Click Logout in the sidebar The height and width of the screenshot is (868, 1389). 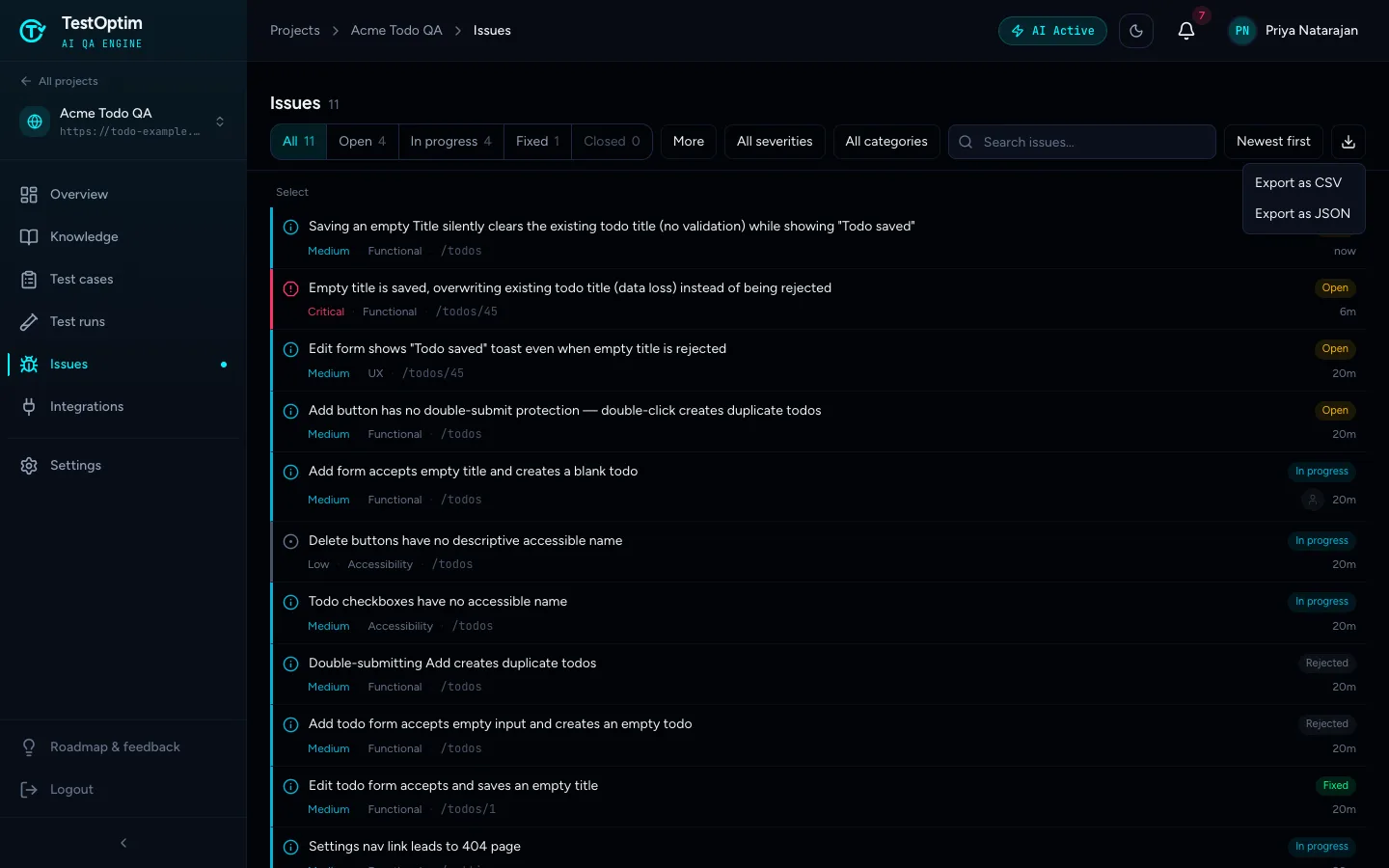click(123, 790)
